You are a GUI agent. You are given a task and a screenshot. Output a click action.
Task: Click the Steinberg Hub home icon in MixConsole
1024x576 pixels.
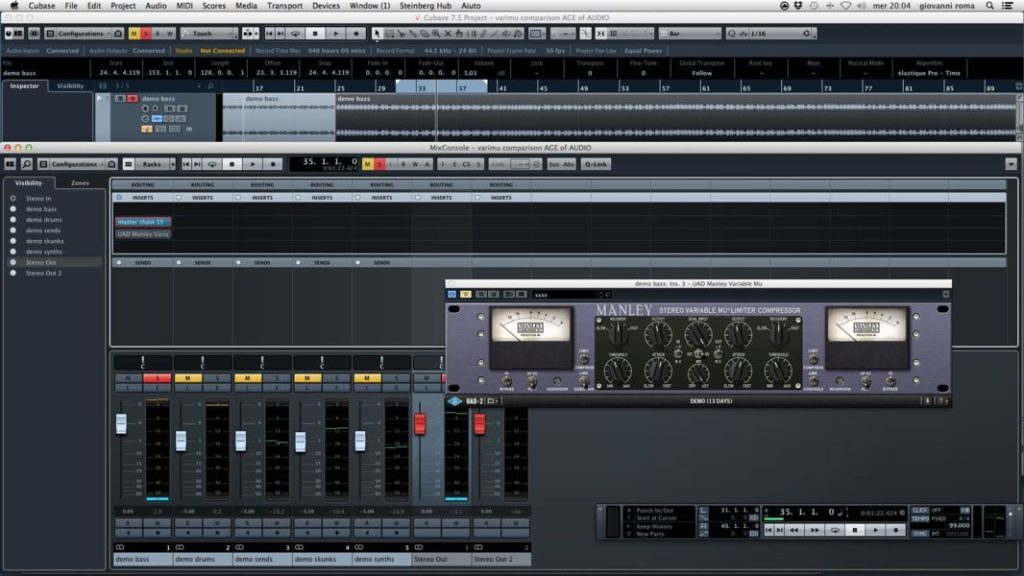(x=110, y=164)
